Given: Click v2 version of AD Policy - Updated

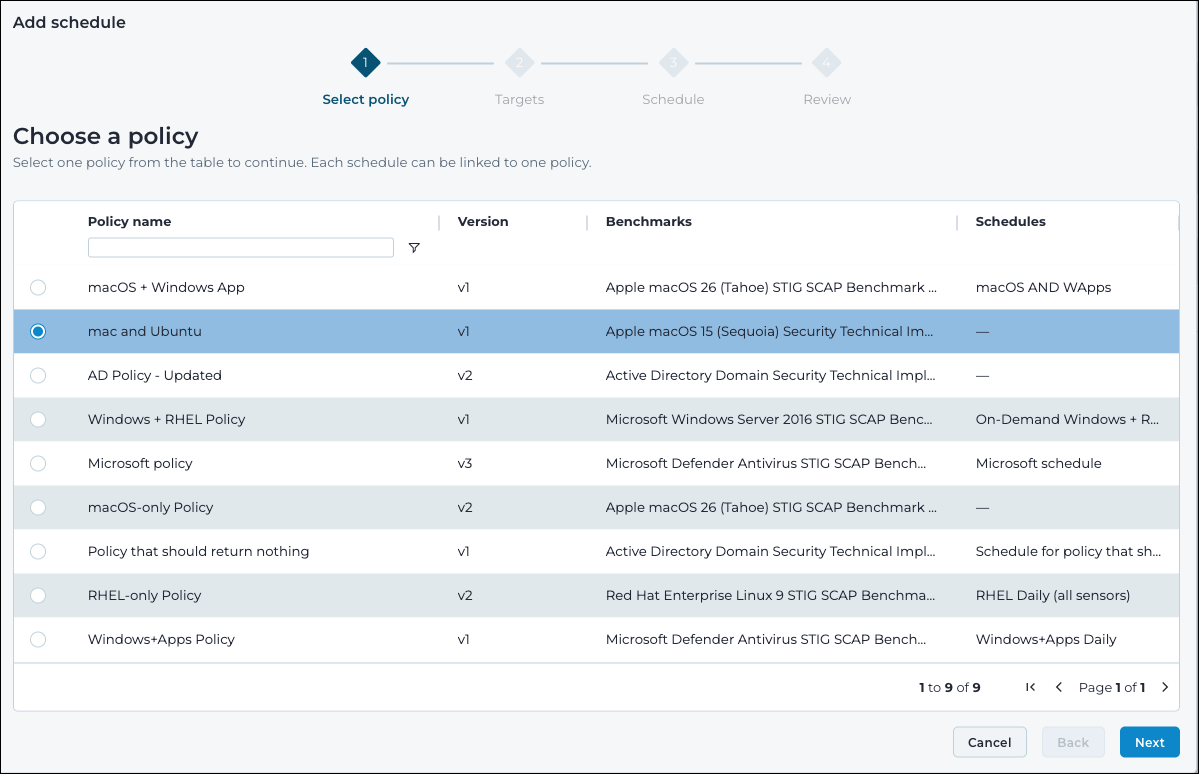Looking at the screenshot, I should pos(464,376).
